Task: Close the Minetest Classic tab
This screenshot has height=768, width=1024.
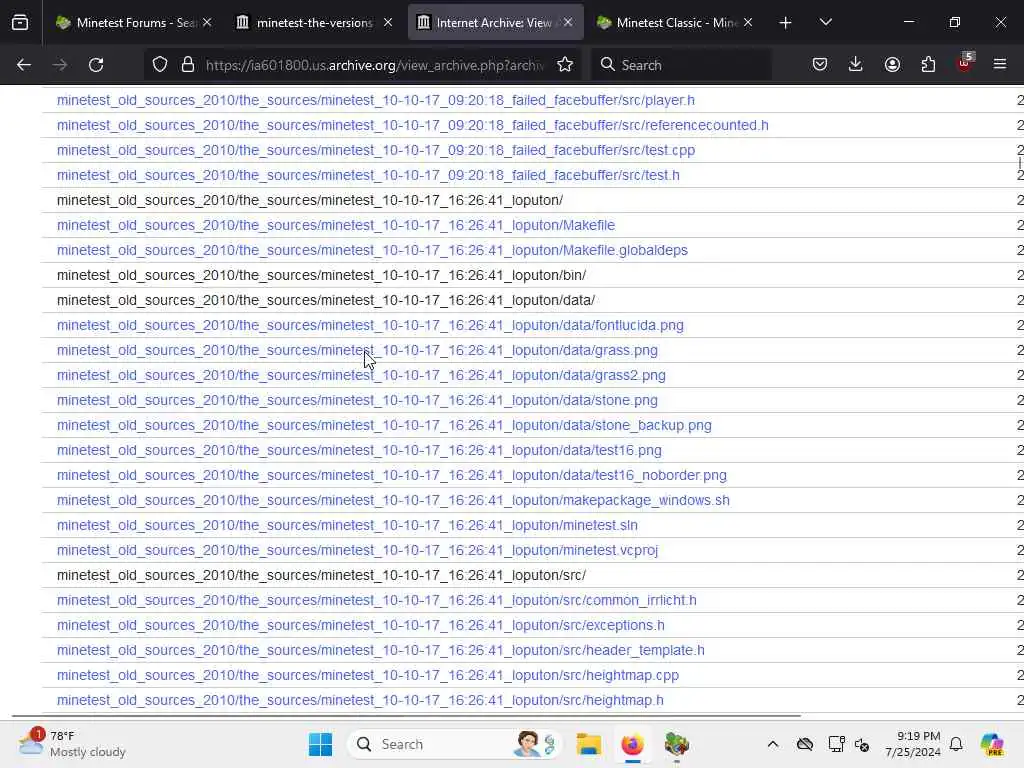Action: point(748,23)
